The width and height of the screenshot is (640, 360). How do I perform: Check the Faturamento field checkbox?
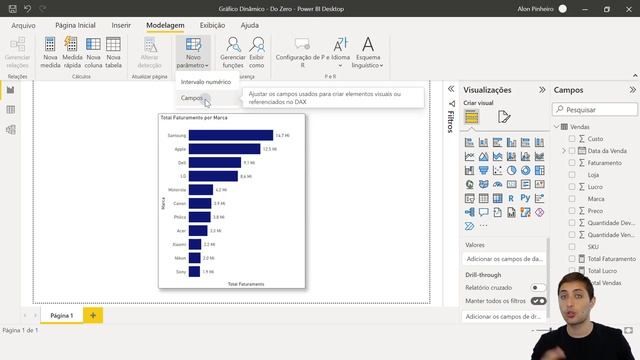pos(572,162)
